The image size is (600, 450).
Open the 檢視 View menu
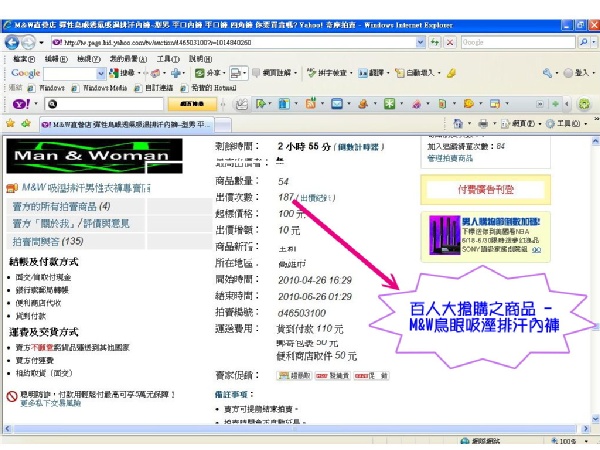click(x=88, y=59)
